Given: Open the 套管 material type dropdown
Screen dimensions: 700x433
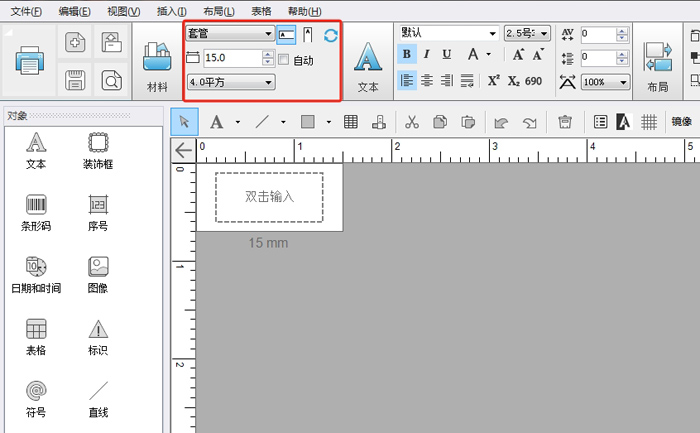Looking at the screenshot, I should 230,33.
